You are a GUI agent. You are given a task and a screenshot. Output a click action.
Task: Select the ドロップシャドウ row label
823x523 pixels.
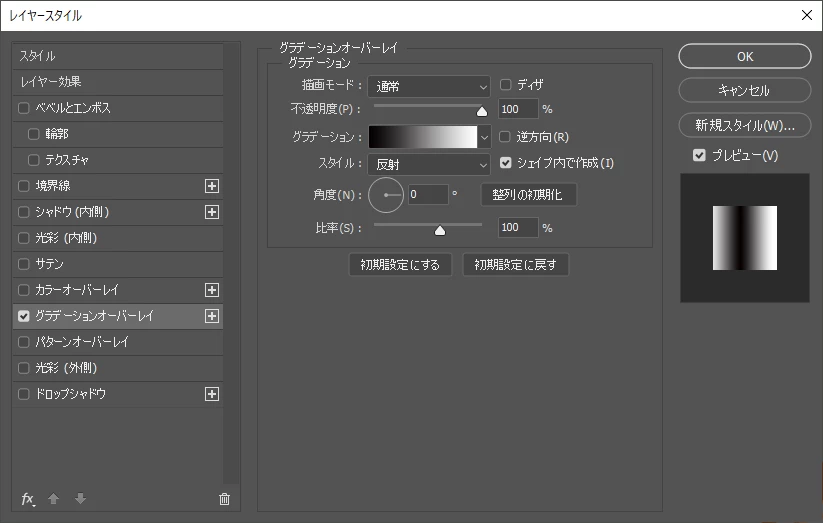pos(70,394)
